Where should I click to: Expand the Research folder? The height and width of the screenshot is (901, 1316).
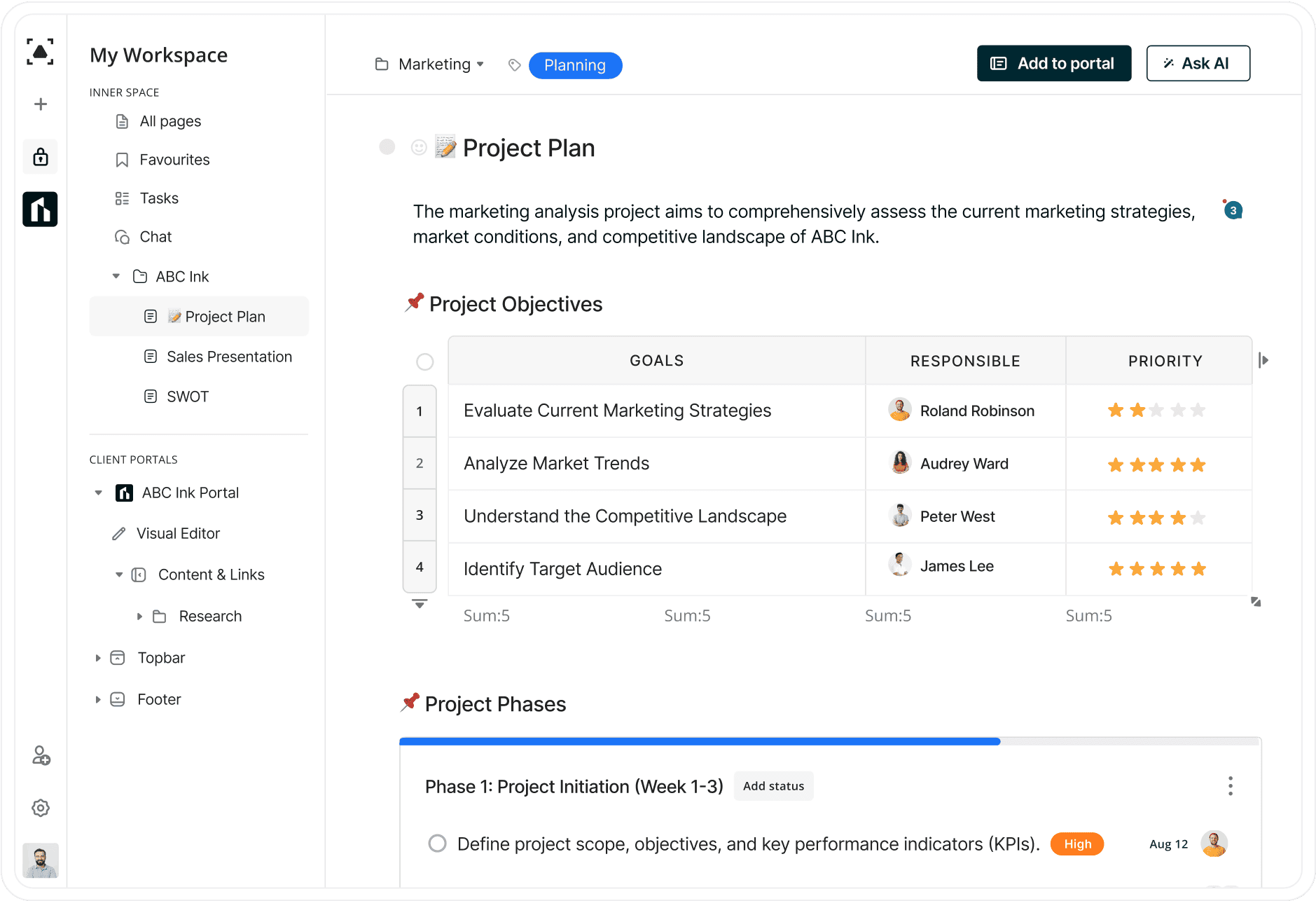[139, 617]
